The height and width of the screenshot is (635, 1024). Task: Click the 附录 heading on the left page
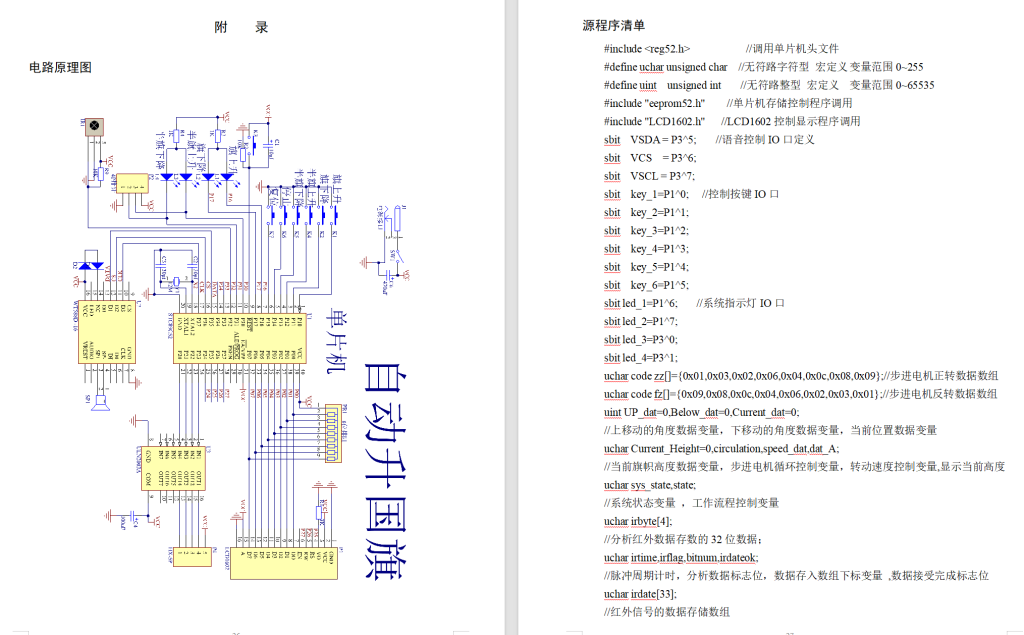point(238,27)
